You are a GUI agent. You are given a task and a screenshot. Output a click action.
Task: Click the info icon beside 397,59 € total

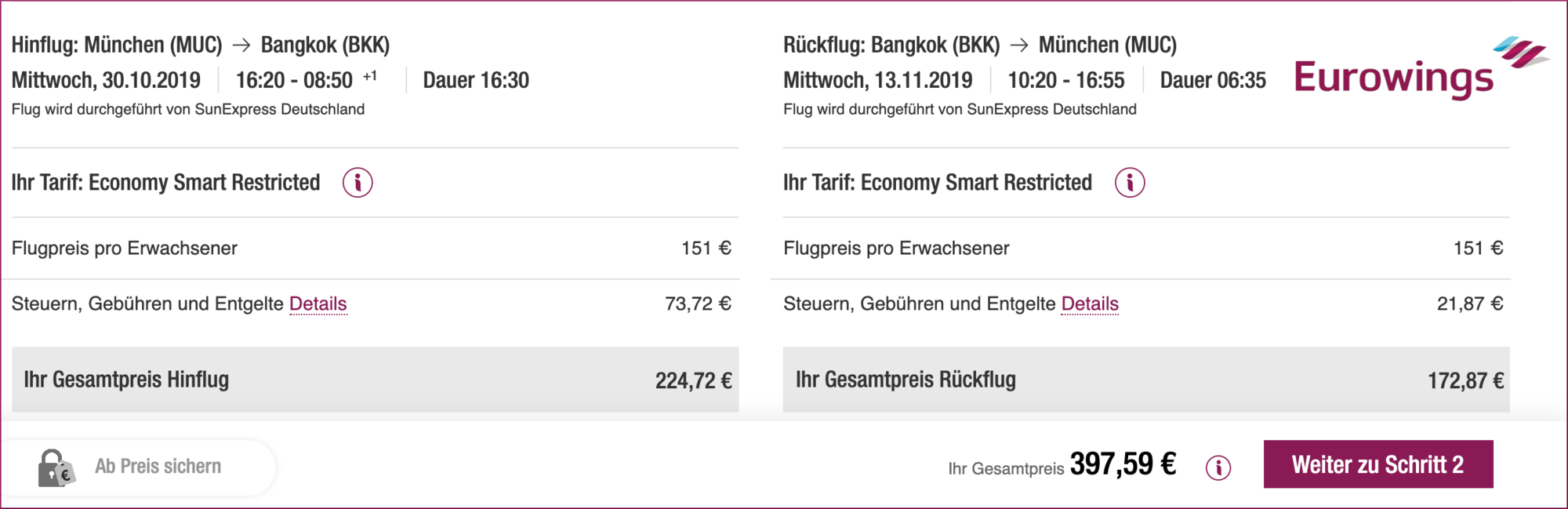coord(1218,468)
